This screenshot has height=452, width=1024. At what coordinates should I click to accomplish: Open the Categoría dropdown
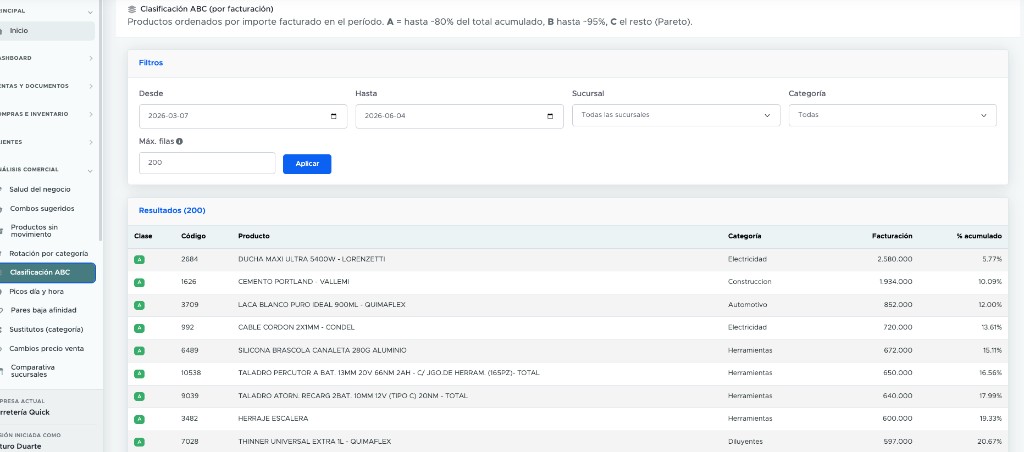pyautogui.click(x=892, y=116)
